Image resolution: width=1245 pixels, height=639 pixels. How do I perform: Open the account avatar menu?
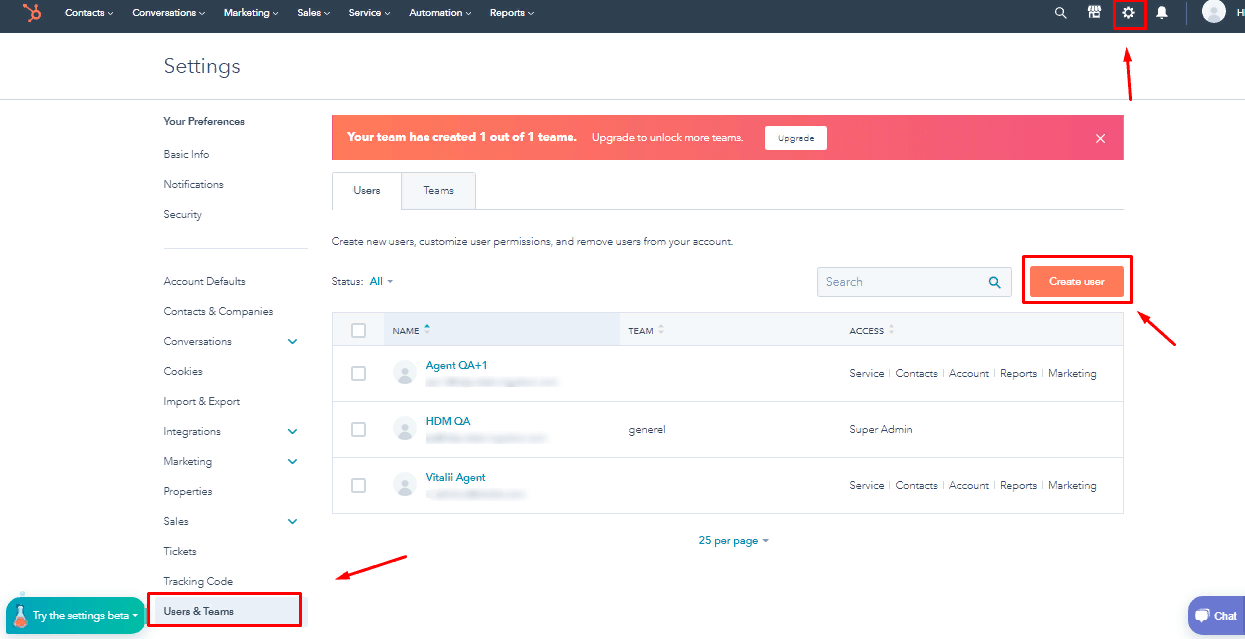point(1214,12)
